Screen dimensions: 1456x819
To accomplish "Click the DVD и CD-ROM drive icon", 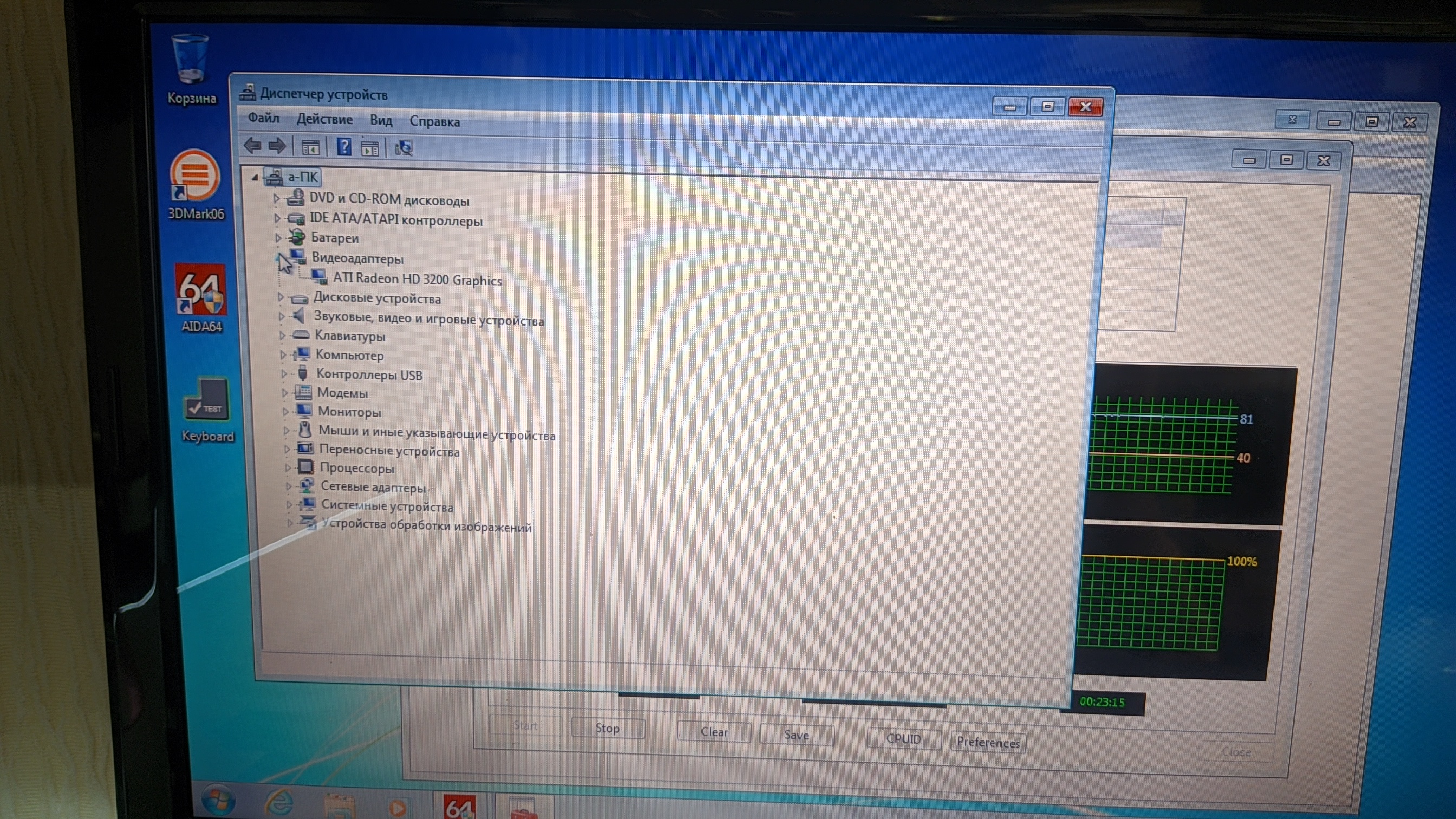I will tap(295, 197).
